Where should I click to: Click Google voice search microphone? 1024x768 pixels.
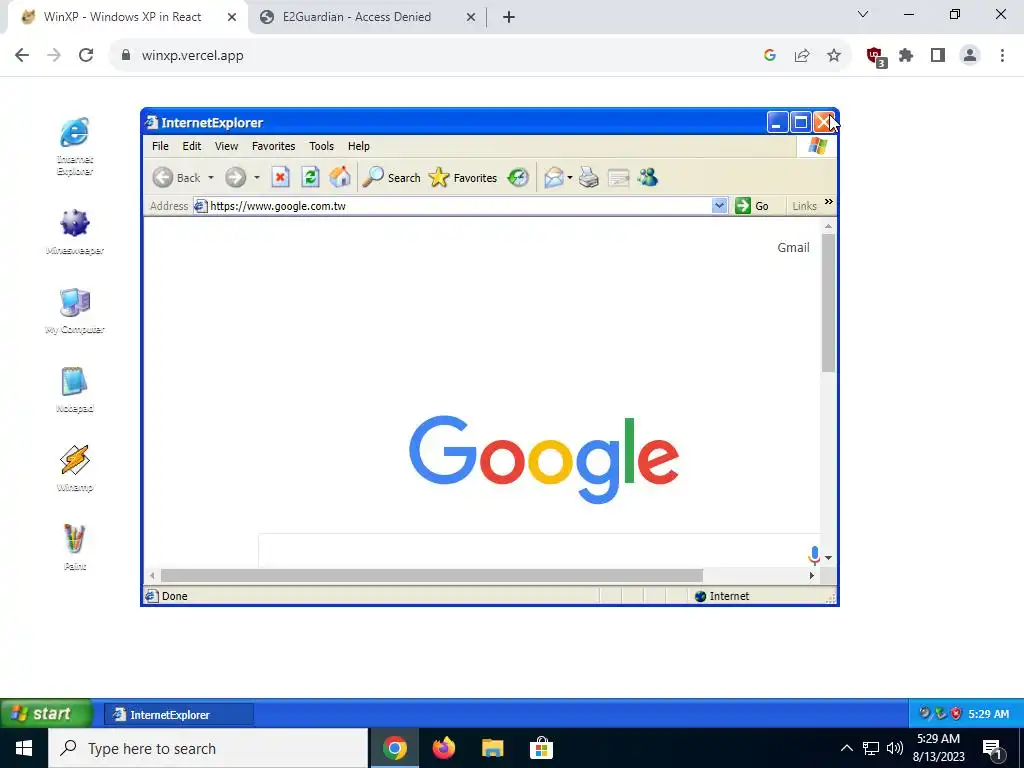[x=814, y=555]
